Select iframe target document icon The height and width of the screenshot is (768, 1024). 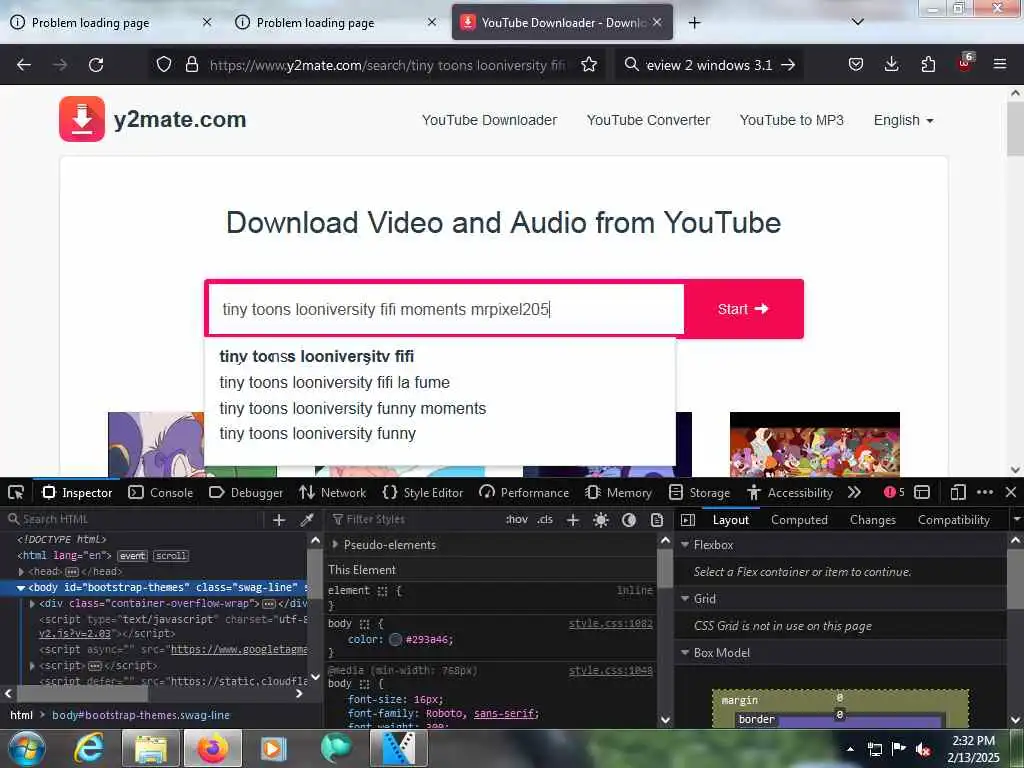(922, 492)
